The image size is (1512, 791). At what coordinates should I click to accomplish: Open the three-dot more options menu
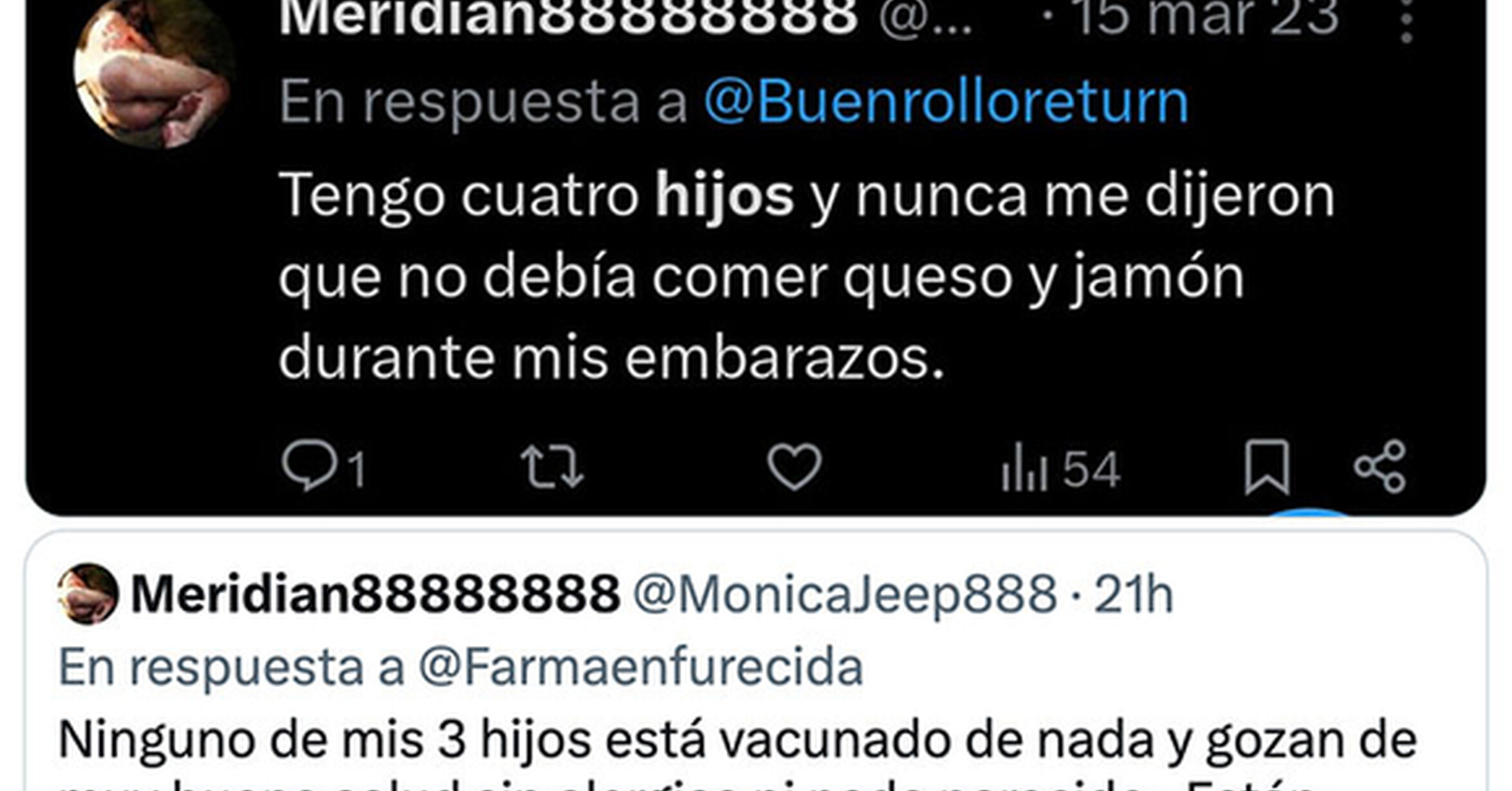pos(1406,19)
